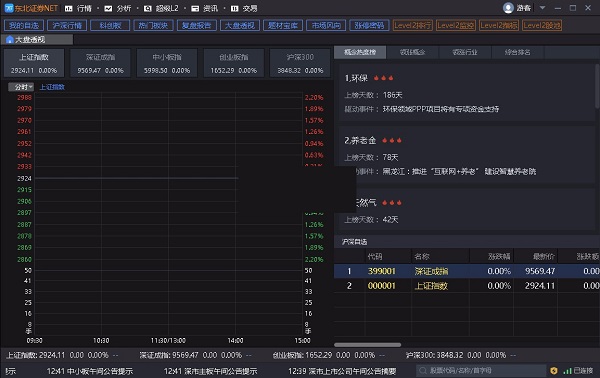Click the 涨跌幅 column header
The height and width of the screenshot is (378, 600).
pos(499,256)
